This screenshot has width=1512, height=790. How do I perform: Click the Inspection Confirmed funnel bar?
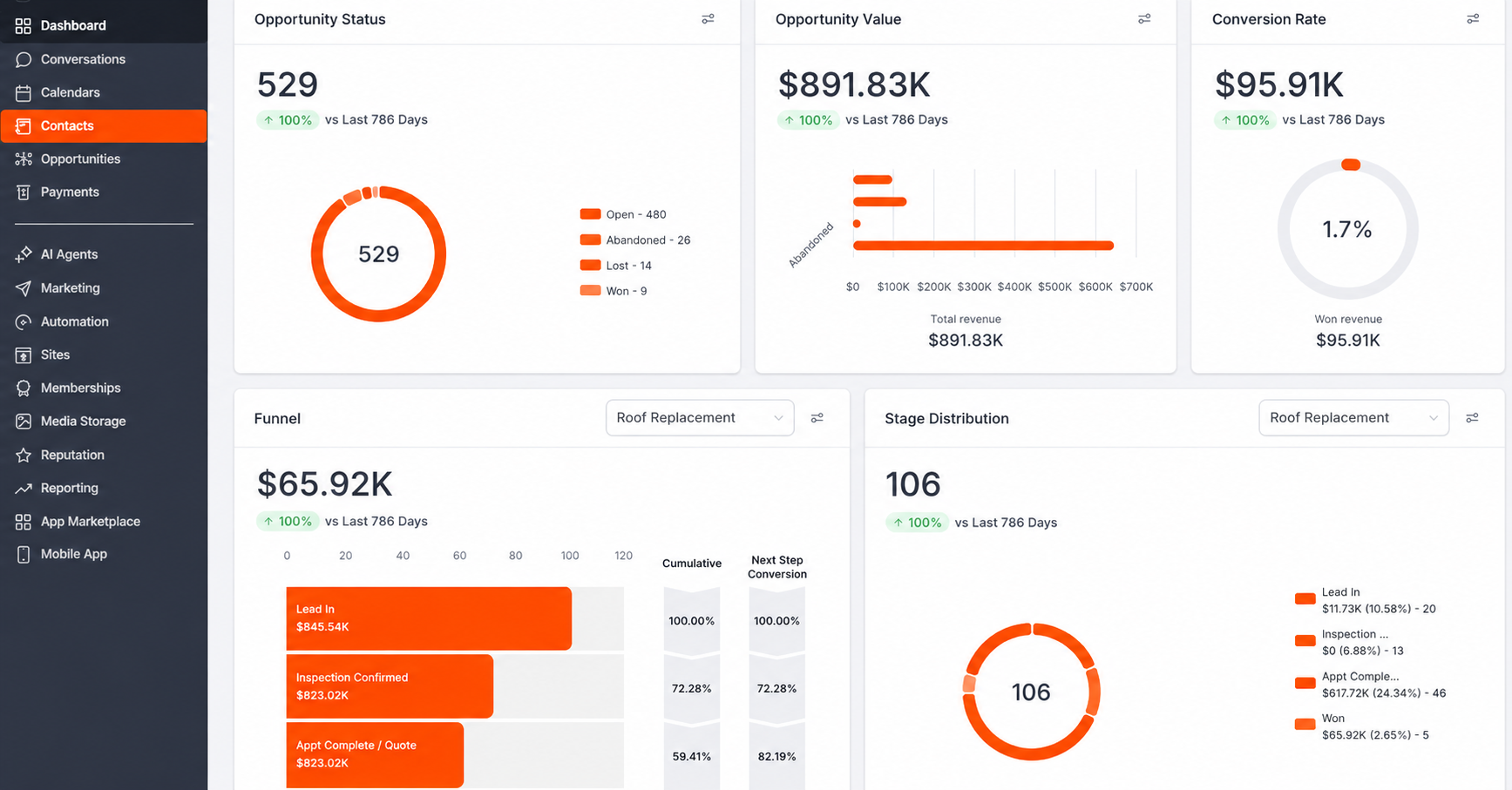point(390,686)
